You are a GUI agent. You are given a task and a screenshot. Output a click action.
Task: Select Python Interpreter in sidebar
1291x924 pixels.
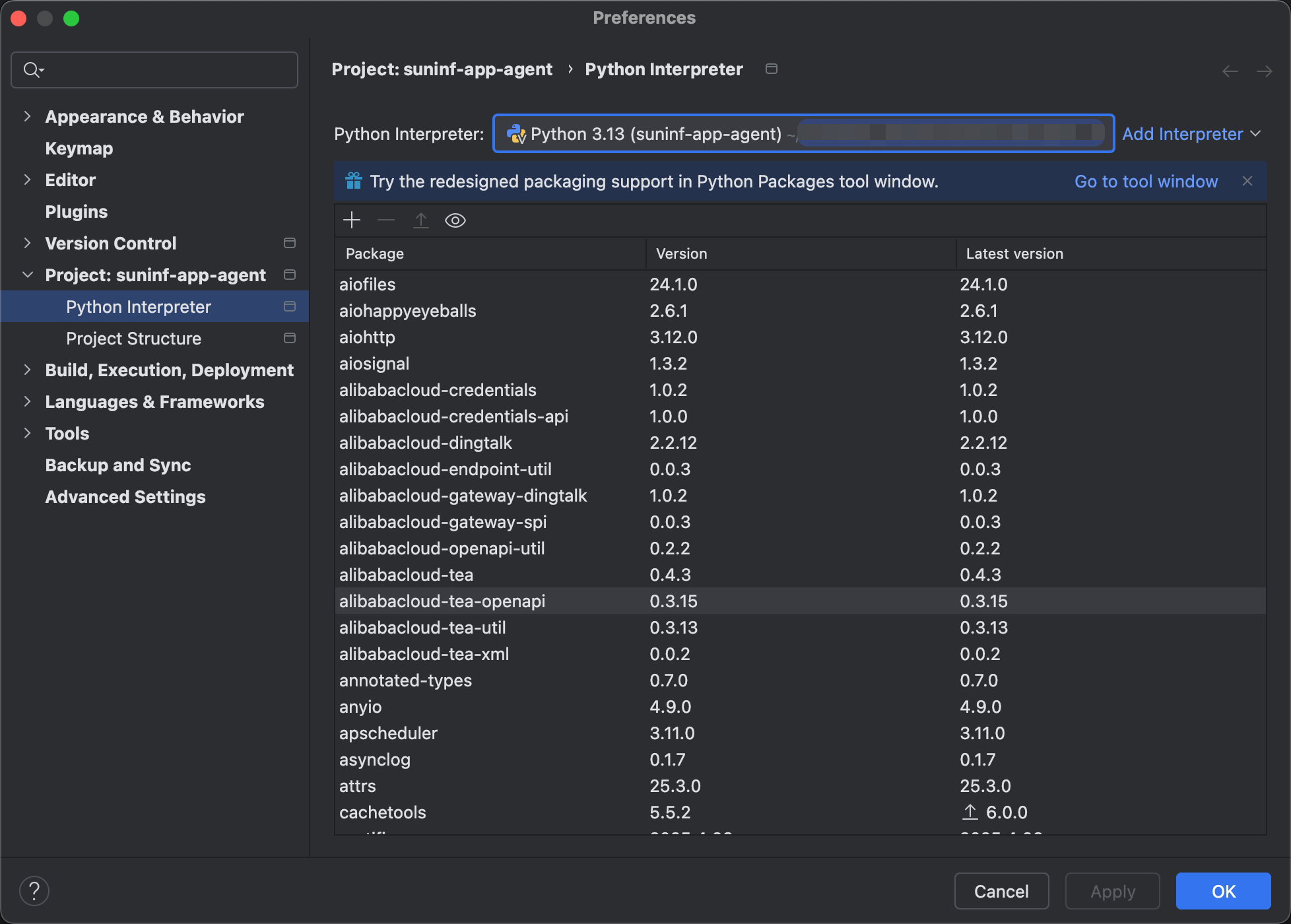pyautogui.click(x=155, y=306)
